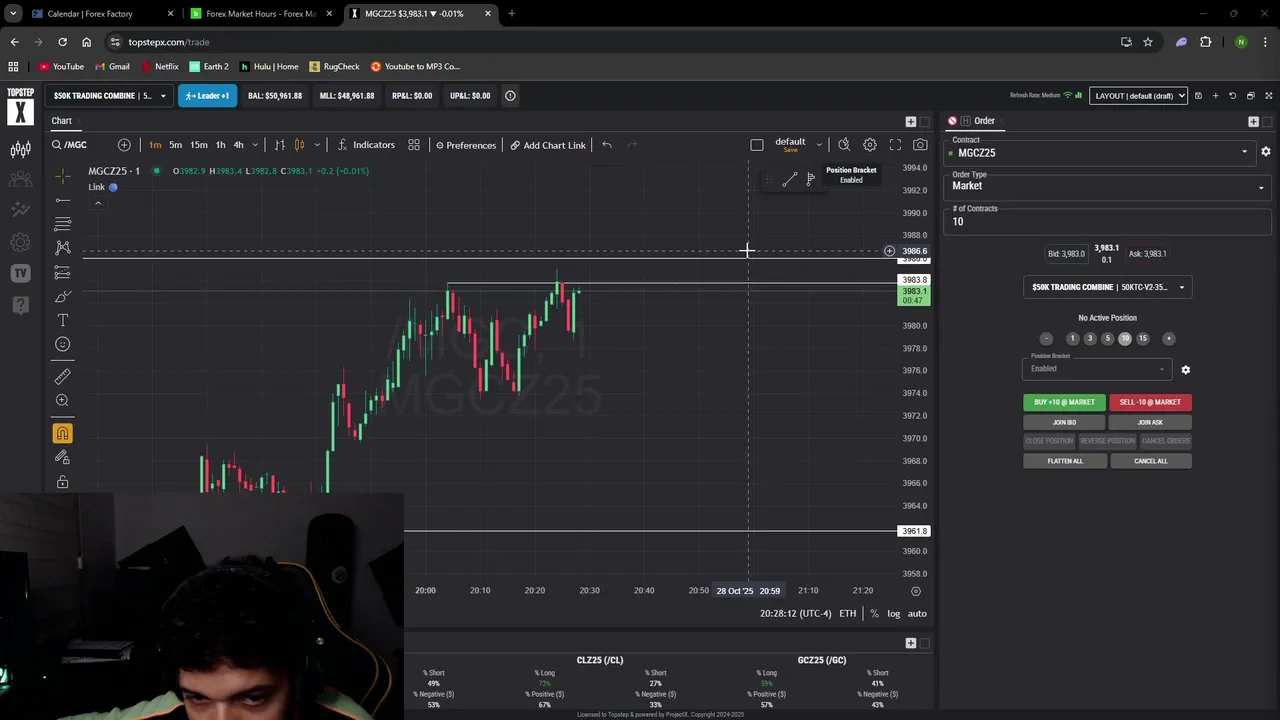Select the crosshair cursor drawing tool
The width and height of the screenshot is (1280, 720).
63,176
